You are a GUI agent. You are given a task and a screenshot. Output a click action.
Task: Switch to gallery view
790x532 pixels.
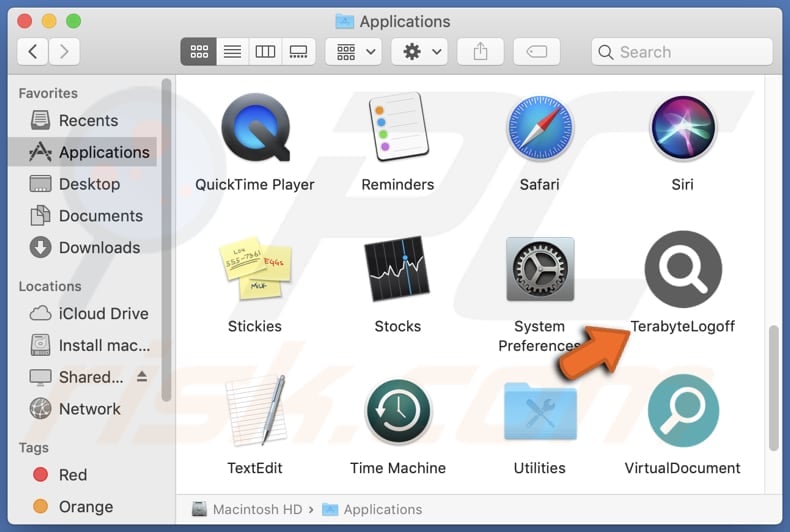(x=298, y=51)
